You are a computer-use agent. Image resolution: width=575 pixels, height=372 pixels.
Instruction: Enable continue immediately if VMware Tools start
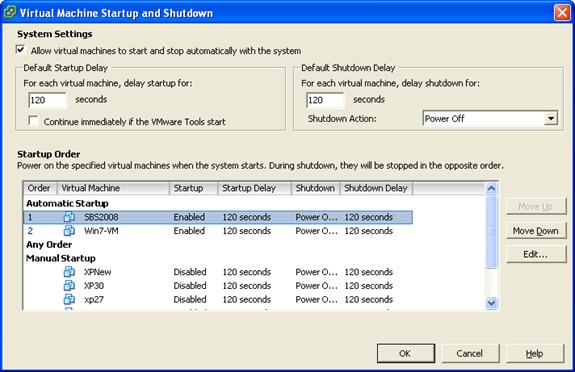[33, 121]
